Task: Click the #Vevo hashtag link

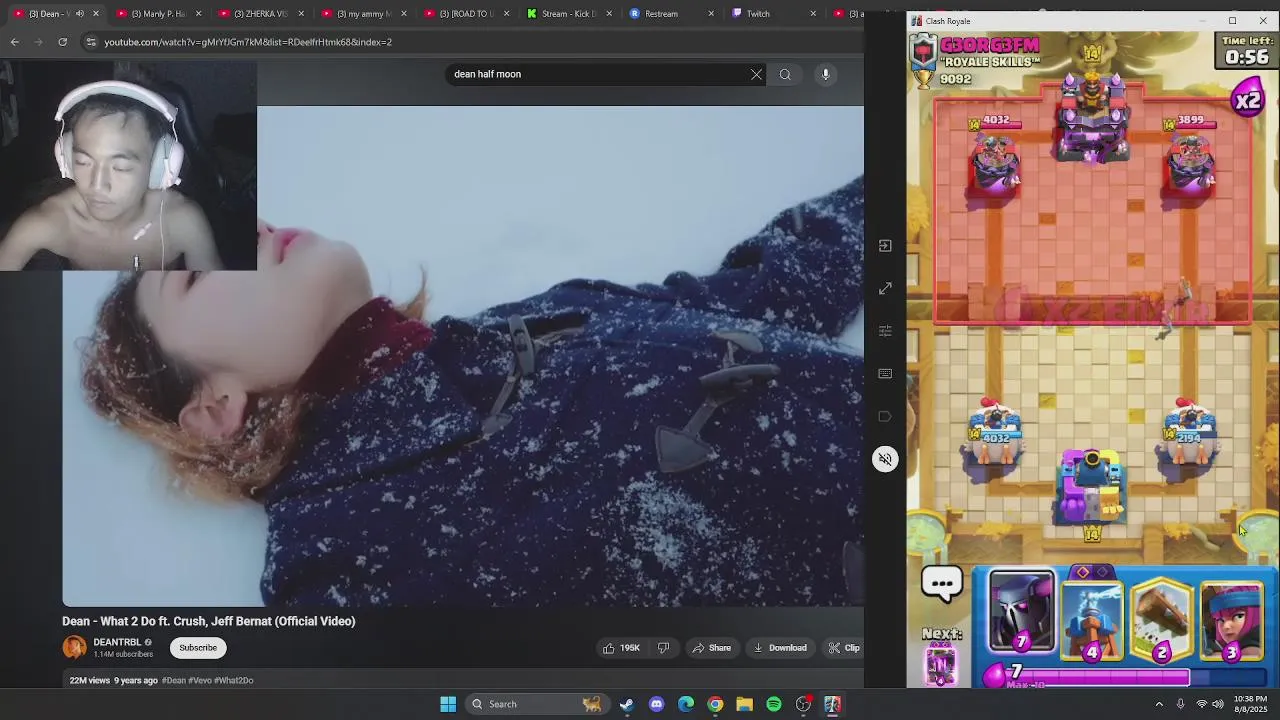Action: tap(199, 680)
